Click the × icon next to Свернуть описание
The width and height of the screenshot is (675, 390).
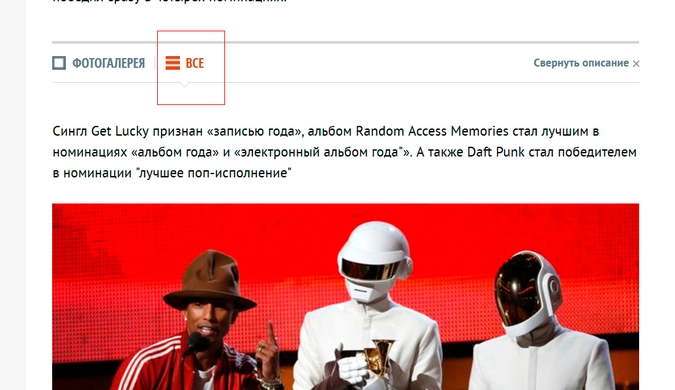click(x=636, y=64)
